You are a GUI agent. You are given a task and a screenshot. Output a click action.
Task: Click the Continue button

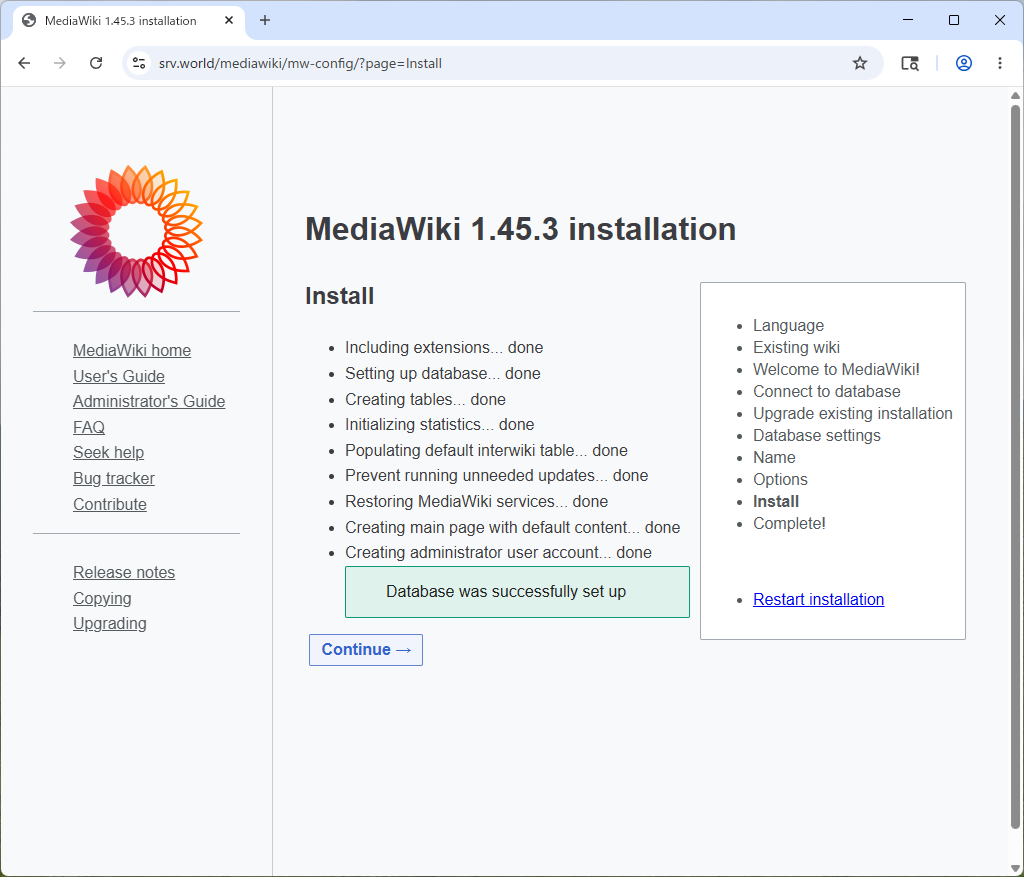[366, 650]
